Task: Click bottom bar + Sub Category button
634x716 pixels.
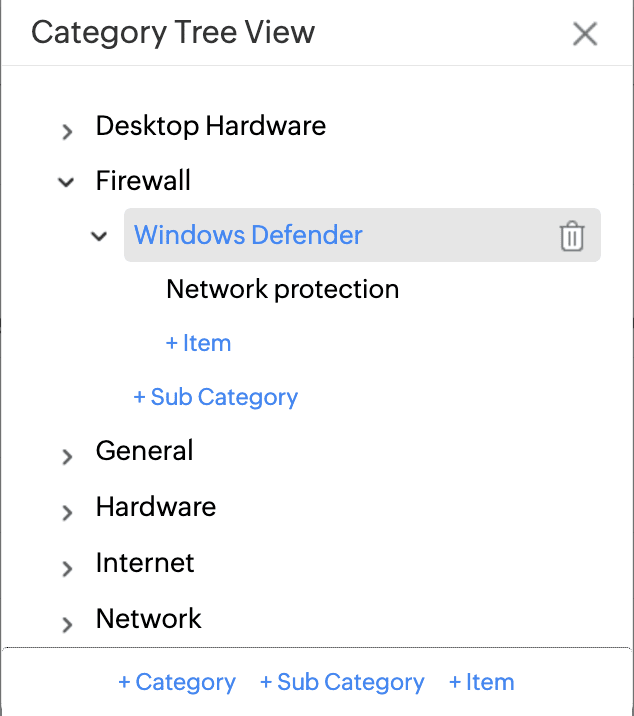Action: tap(342, 683)
